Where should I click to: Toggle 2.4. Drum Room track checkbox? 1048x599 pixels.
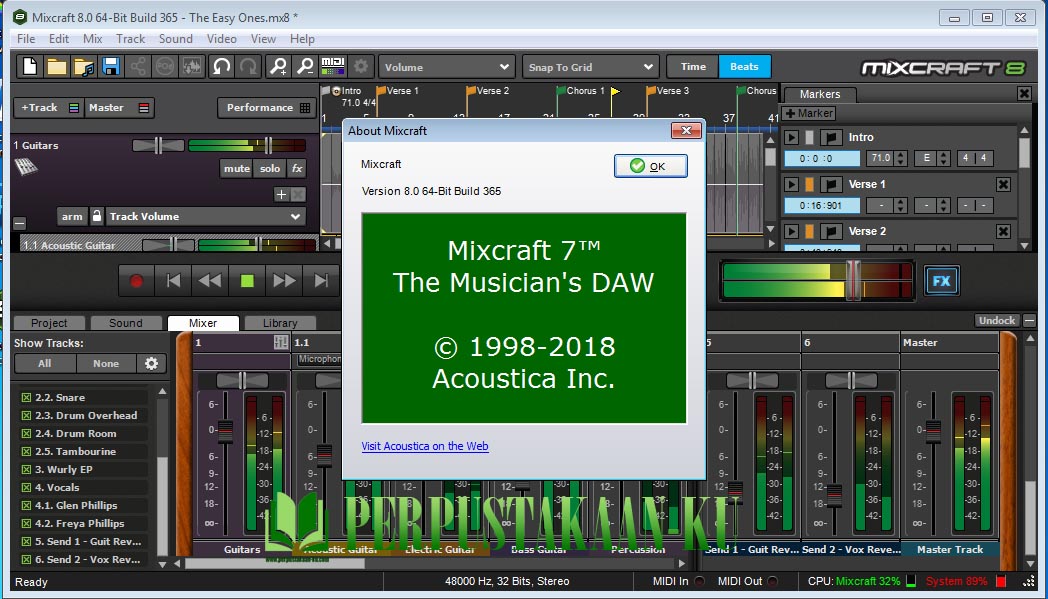(27, 433)
